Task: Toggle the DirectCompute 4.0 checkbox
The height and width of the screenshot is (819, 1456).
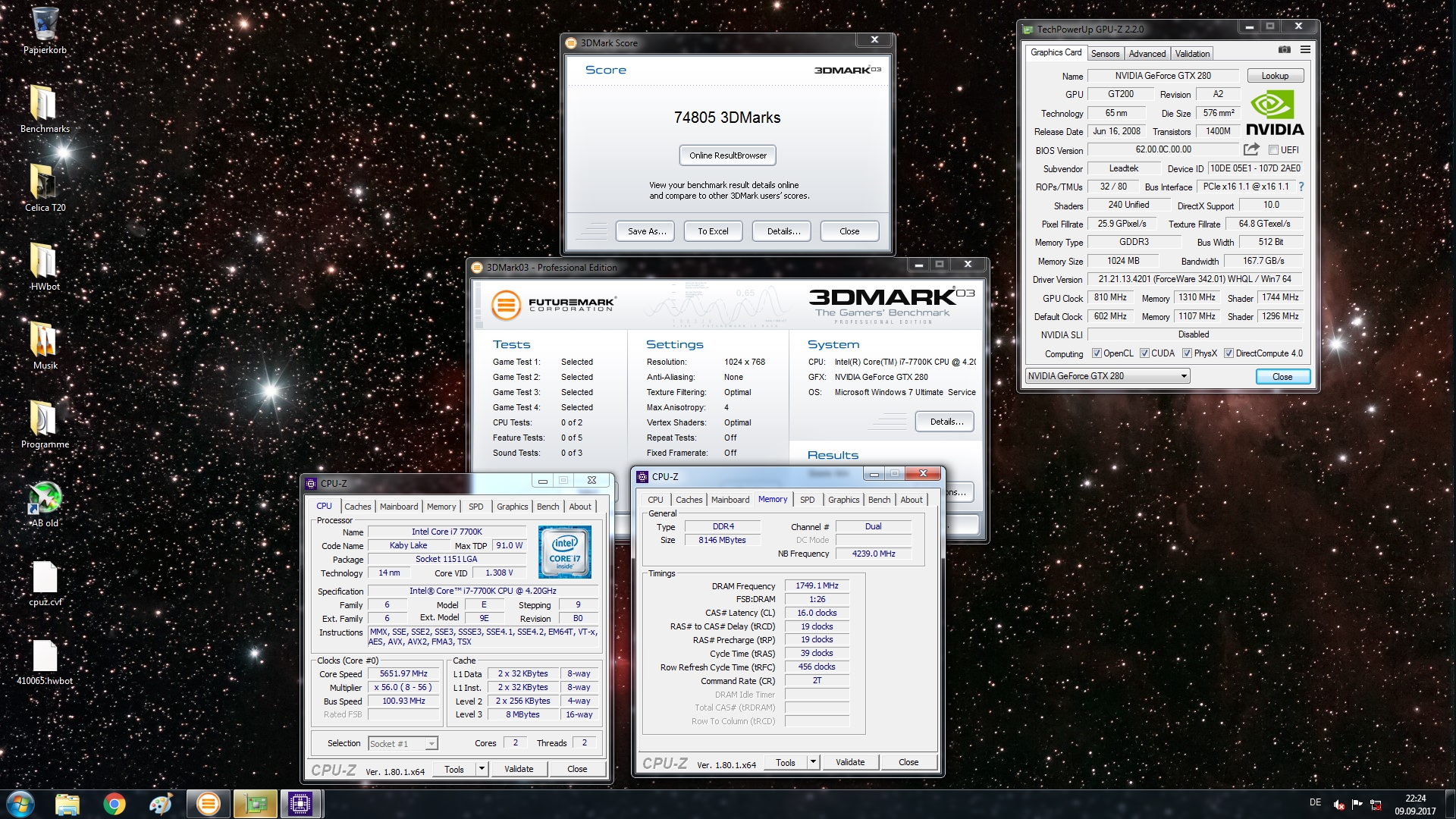Action: (x=1228, y=353)
